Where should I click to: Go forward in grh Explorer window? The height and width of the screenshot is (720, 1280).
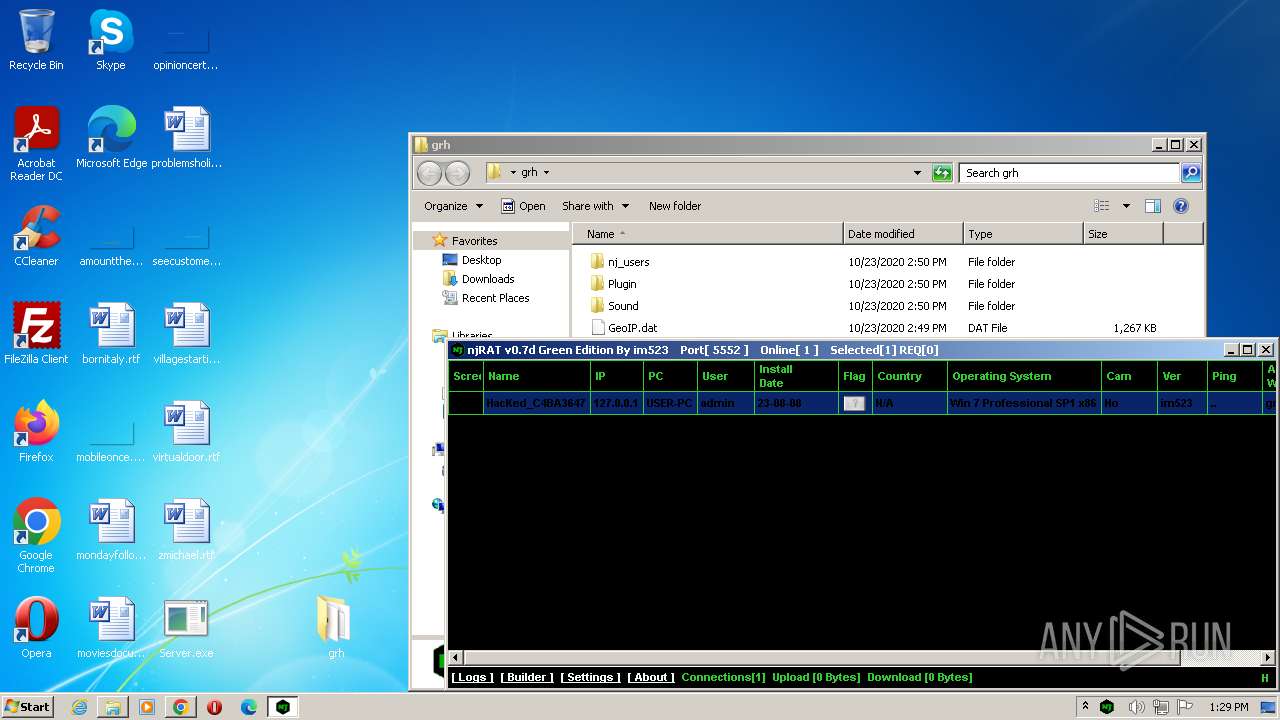tap(457, 173)
